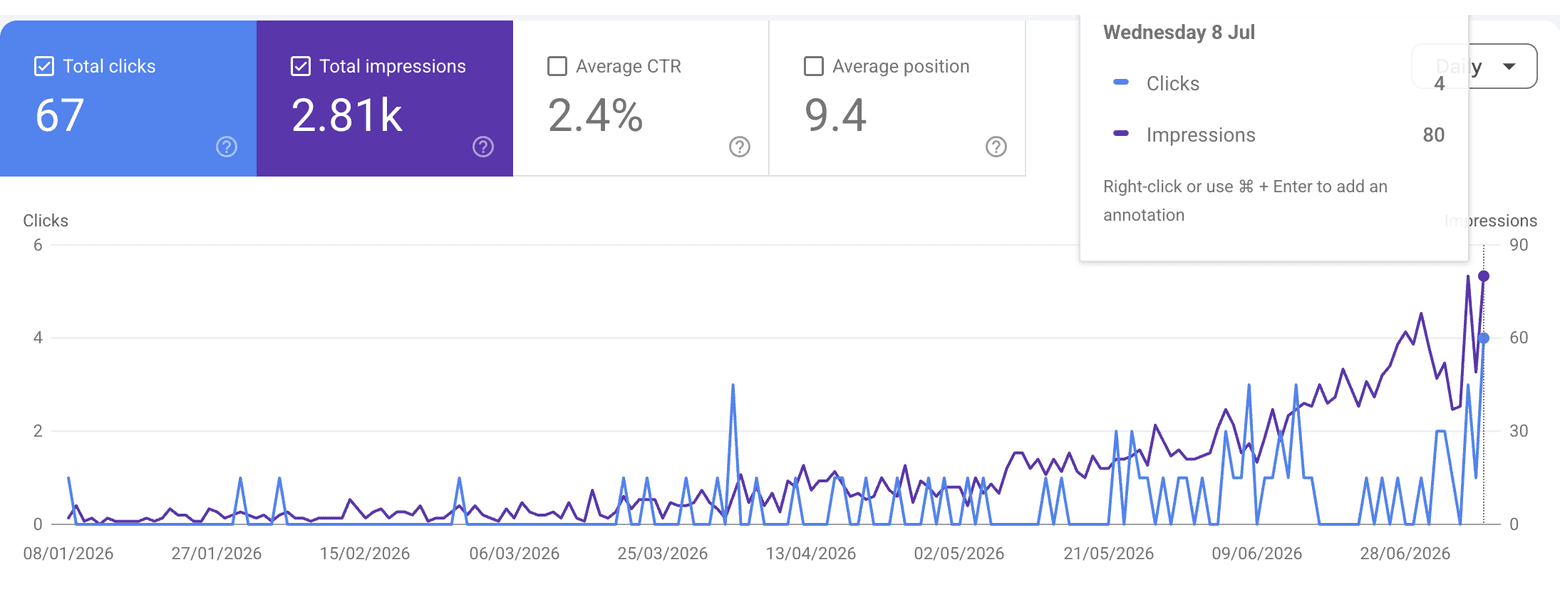Click the help icon on Average position card
The width and height of the screenshot is (1560, 600).
coord(996,147)
